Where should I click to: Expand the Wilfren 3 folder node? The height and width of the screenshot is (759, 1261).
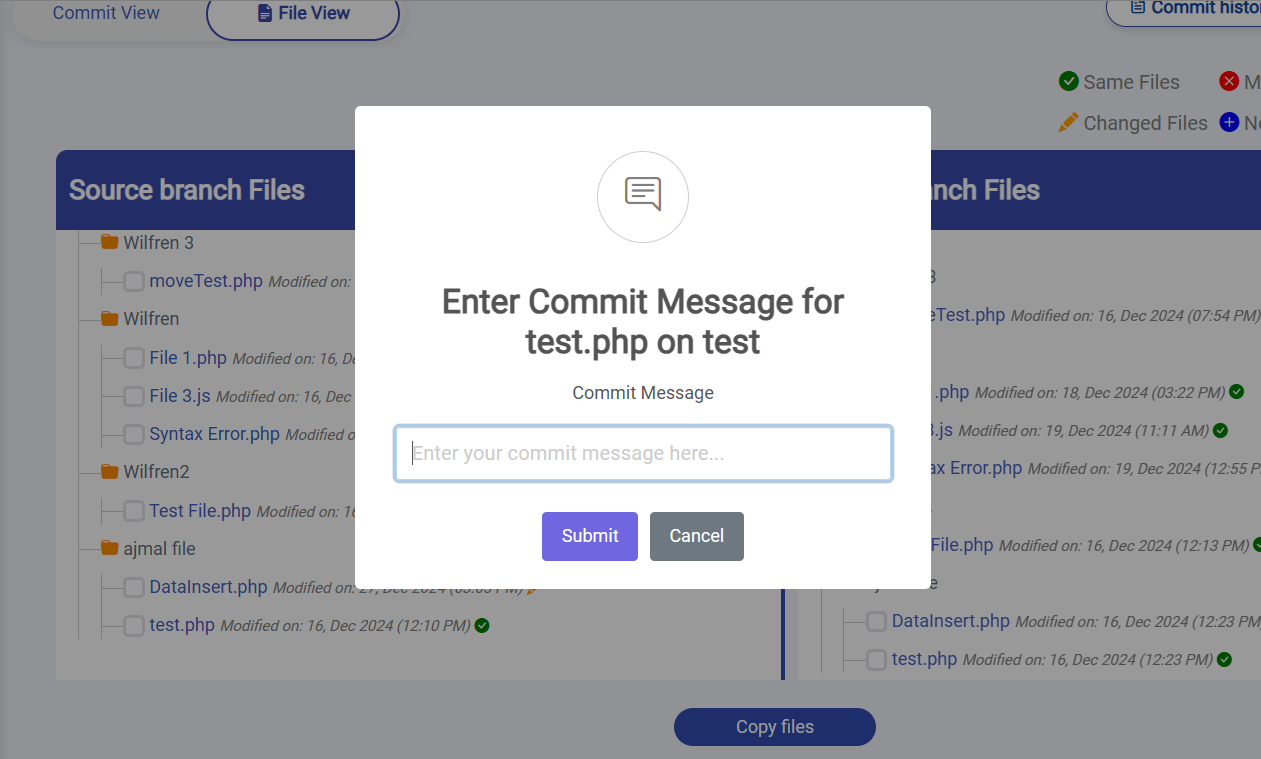158,242
